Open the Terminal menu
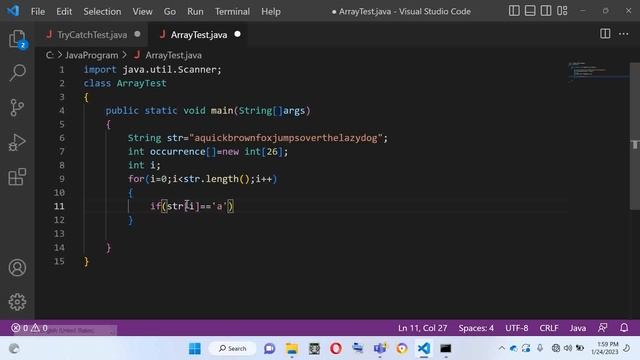 (x=232, y=11)
